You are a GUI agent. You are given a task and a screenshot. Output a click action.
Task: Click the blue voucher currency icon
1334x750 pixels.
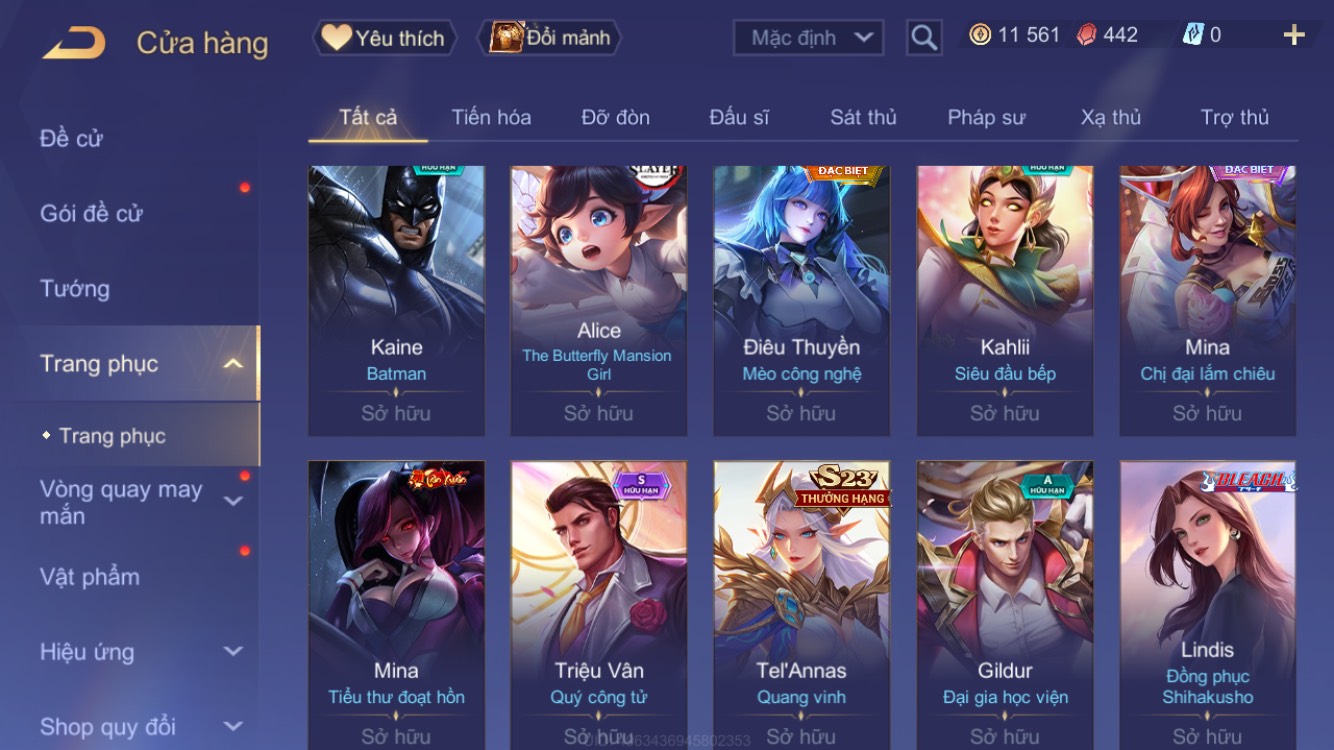[1193, 35]
